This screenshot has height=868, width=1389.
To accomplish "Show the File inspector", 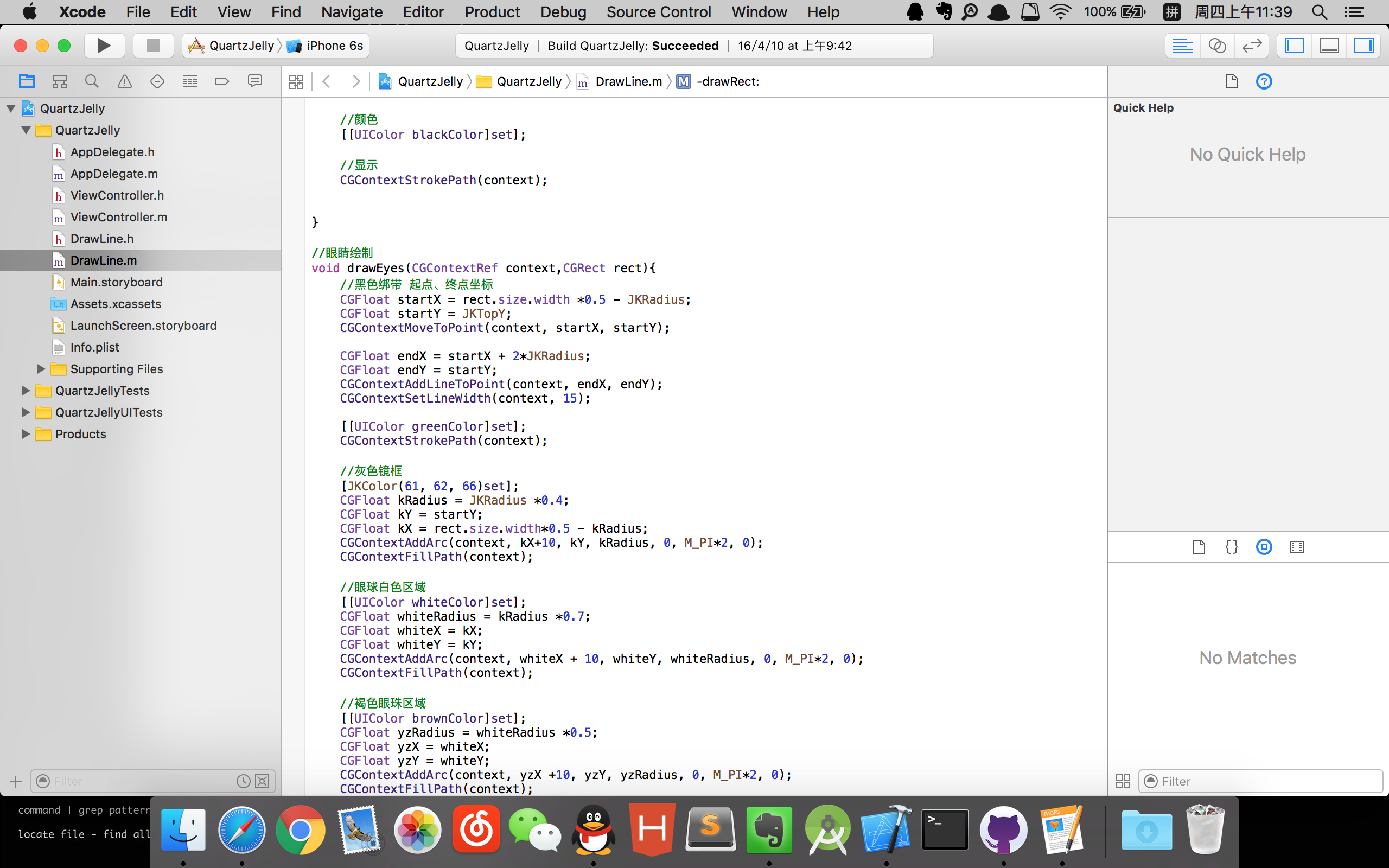I will pos(1231,81).
